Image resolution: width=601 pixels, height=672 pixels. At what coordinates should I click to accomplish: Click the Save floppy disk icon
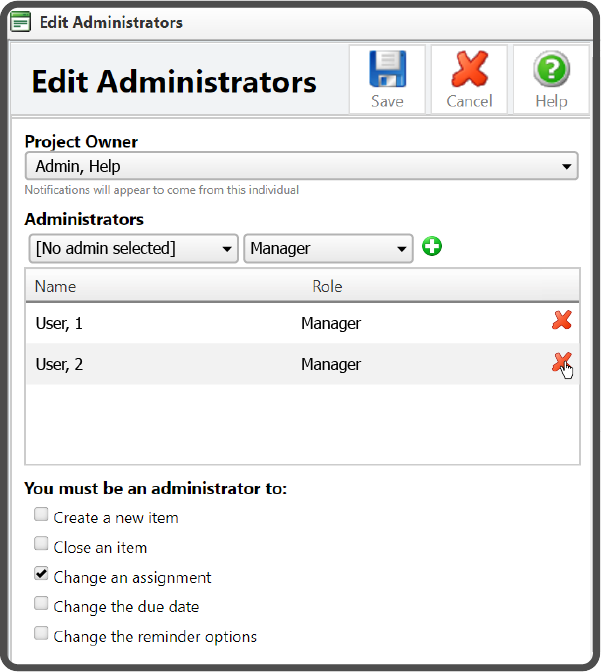click(x=387, y=72)
